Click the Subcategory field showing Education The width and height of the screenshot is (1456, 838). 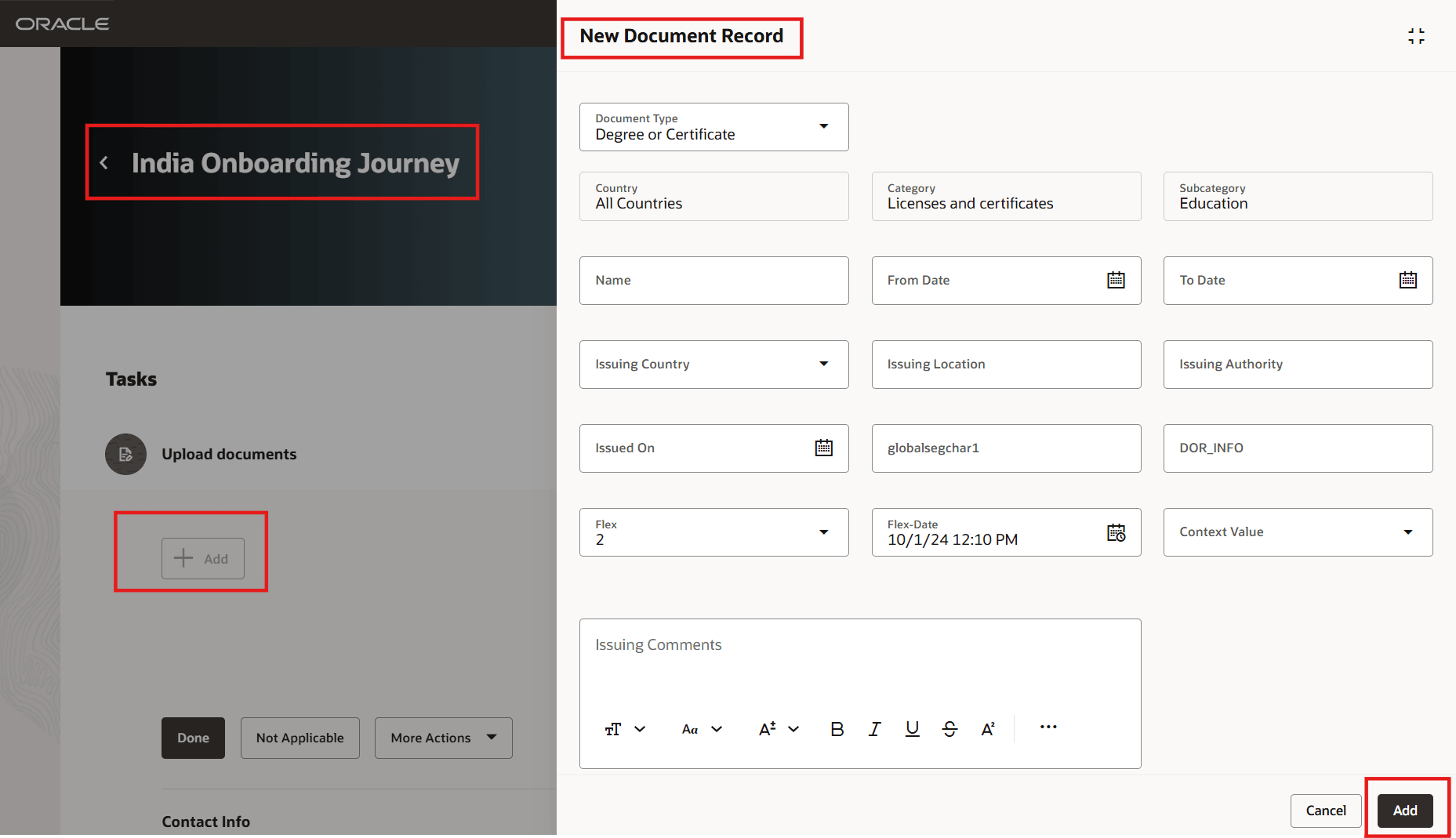[x=1298, y=196]
